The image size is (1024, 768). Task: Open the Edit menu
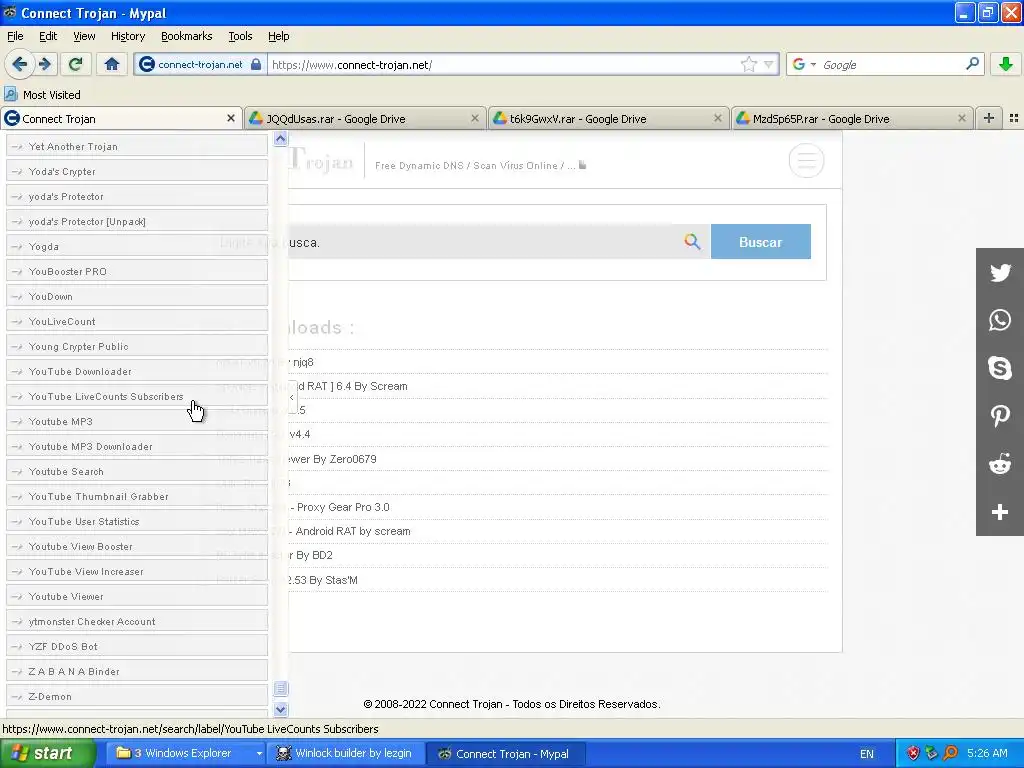click(48, 36)
